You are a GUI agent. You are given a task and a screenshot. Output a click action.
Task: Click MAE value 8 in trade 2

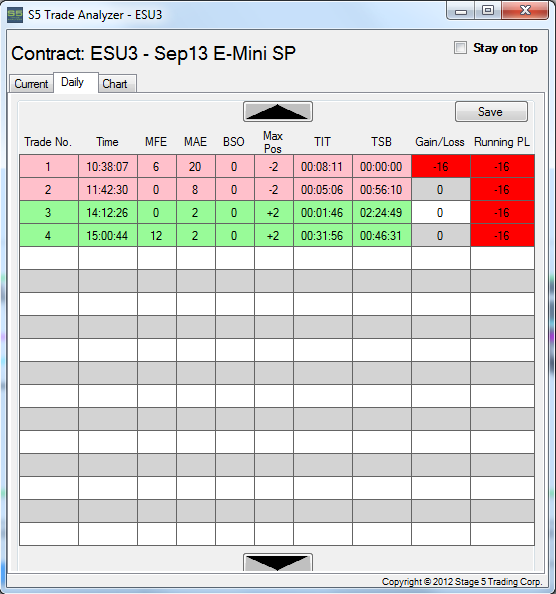196,189
